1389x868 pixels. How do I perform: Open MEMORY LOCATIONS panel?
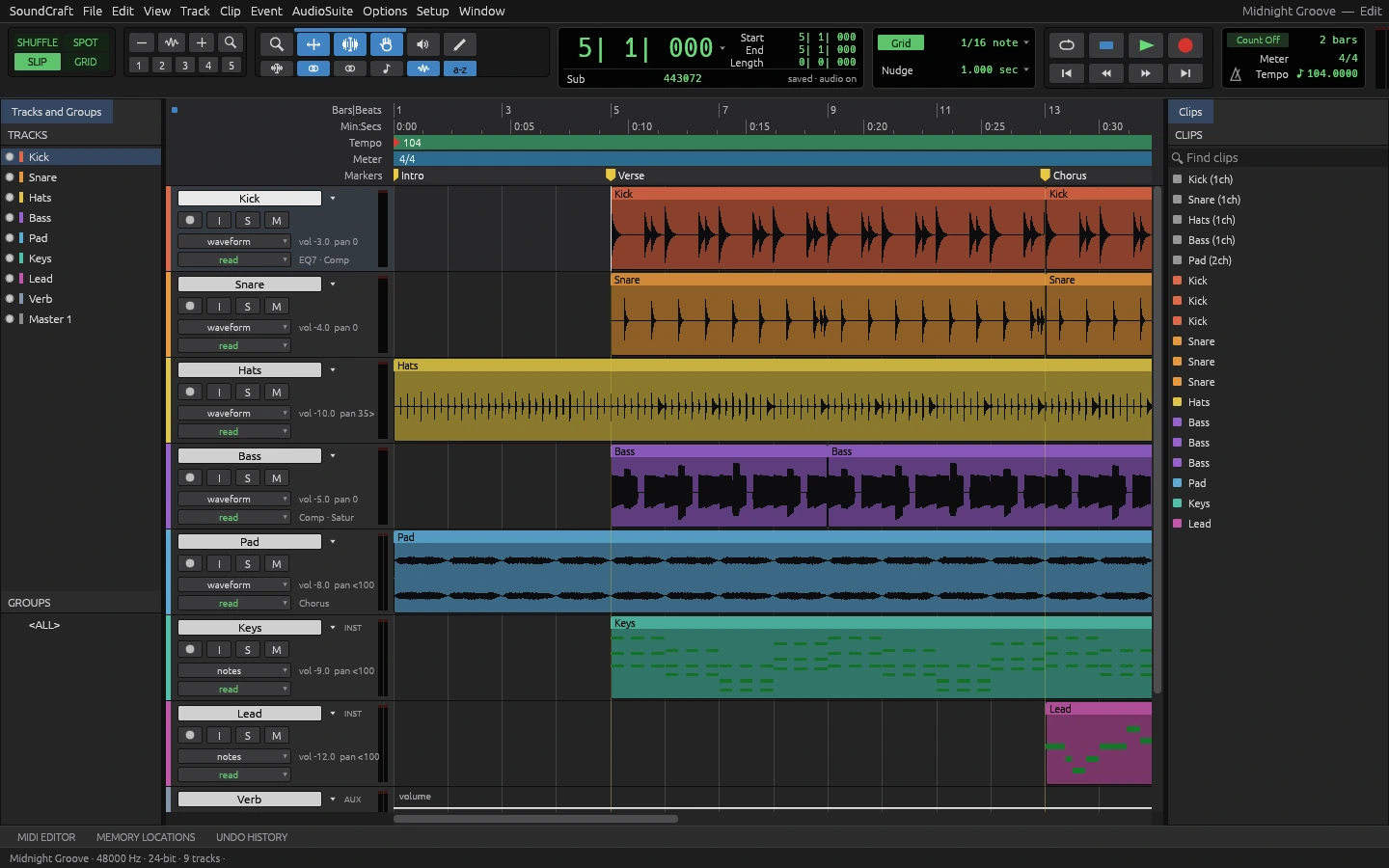146,837
